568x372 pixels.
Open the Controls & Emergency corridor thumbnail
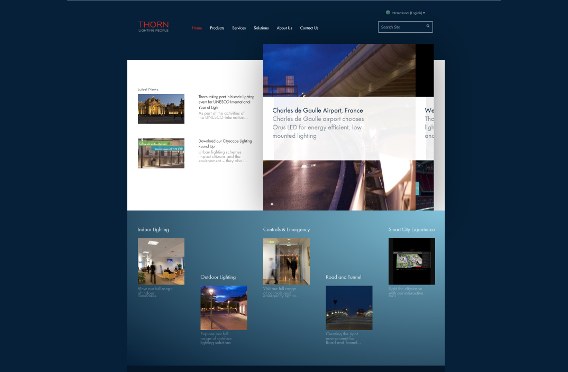click(x=287, y=261)
